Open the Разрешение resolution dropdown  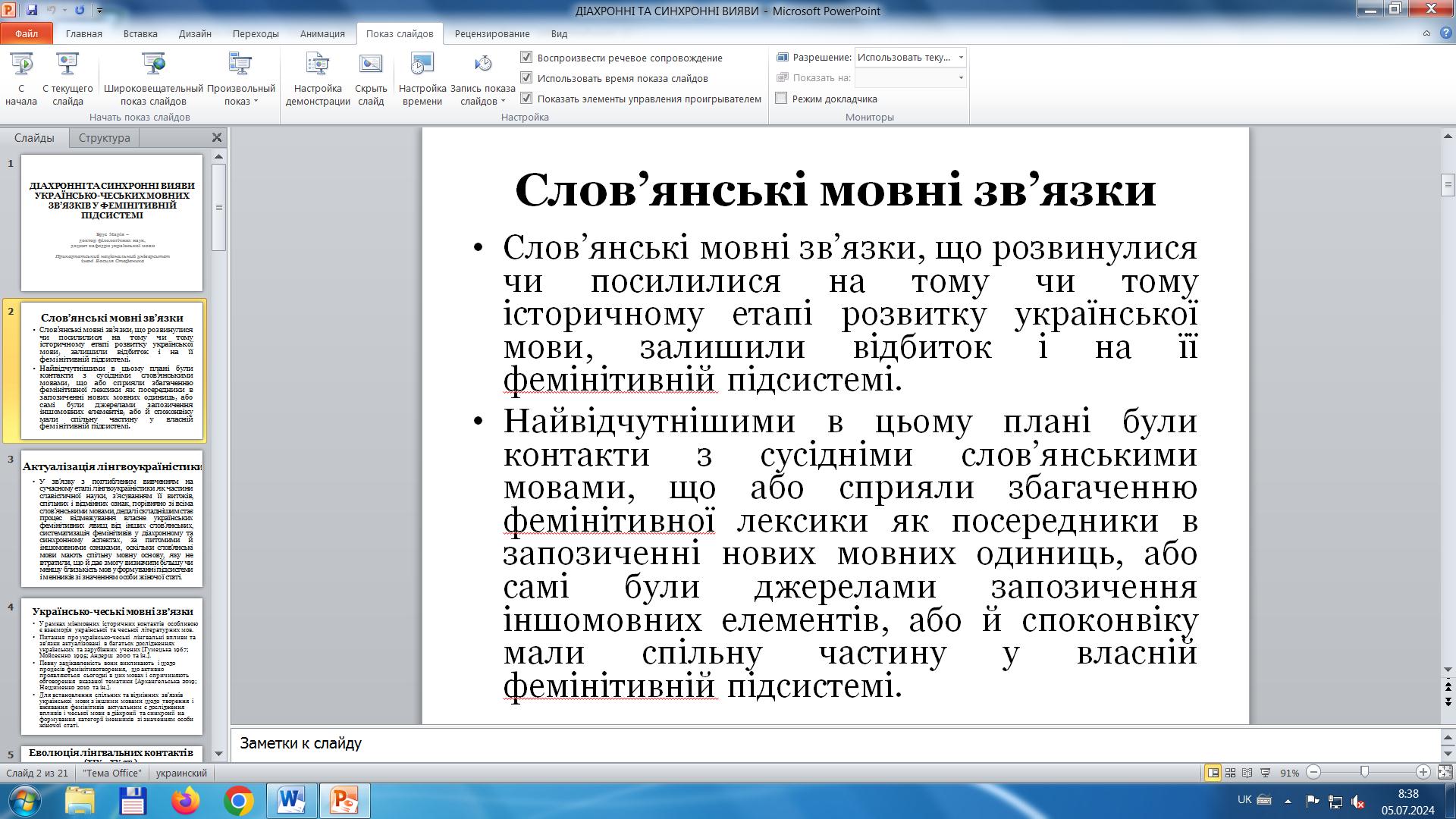[x=961, y=58]
